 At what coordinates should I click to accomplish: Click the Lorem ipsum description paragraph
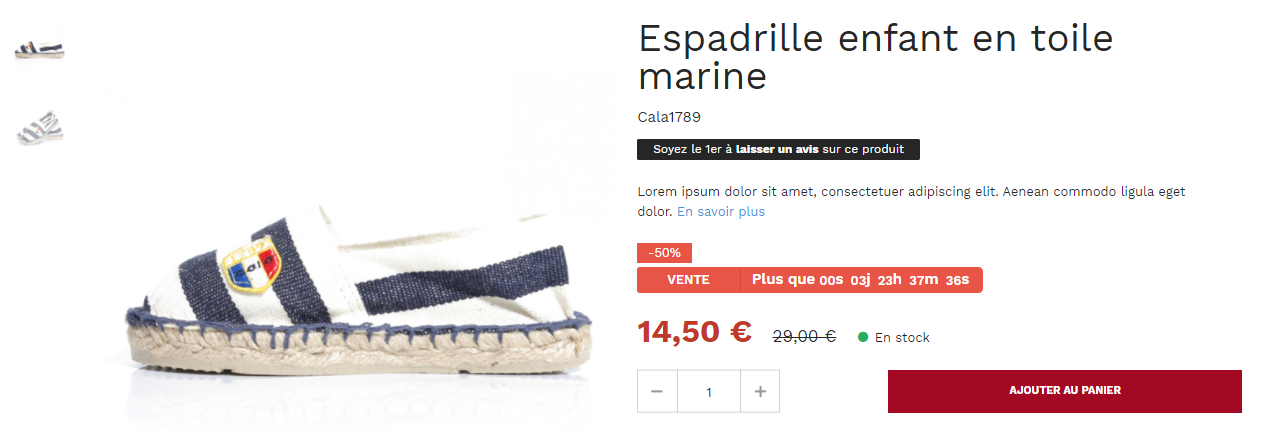[x=911, y=201]
